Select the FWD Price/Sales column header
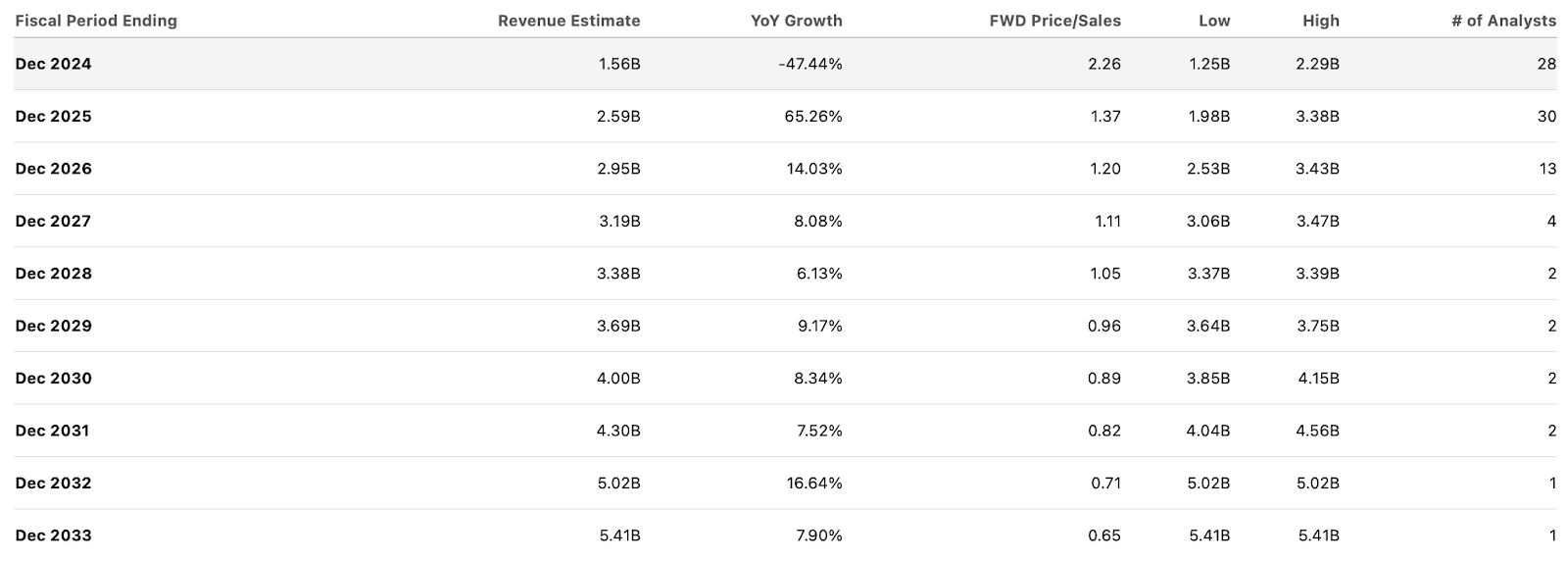The width and height of the screenshot is (1568, 561). pos(1054,21)
